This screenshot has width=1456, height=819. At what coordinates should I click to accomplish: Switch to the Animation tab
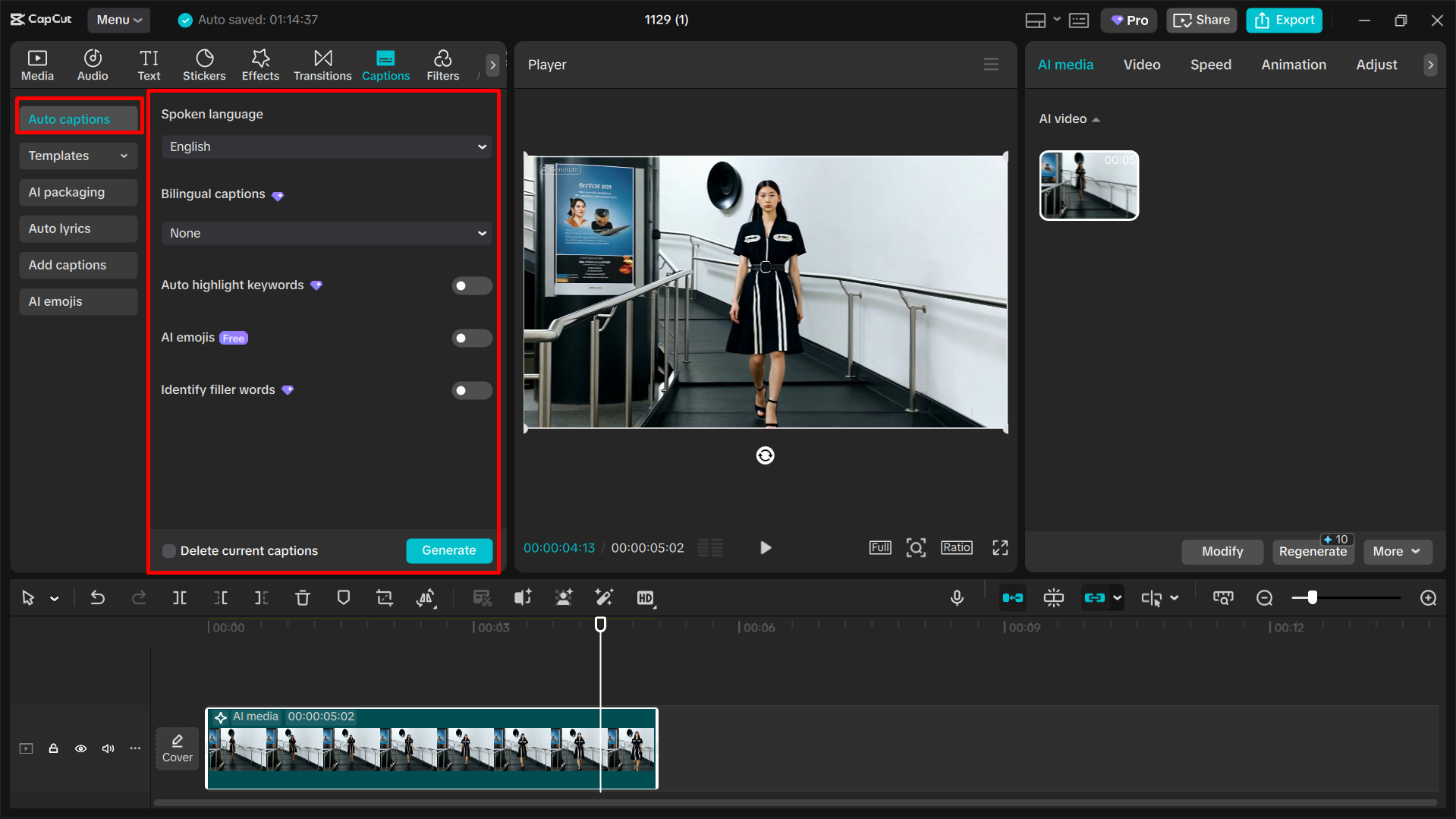pyautogui.click(x=1294, y=65)
